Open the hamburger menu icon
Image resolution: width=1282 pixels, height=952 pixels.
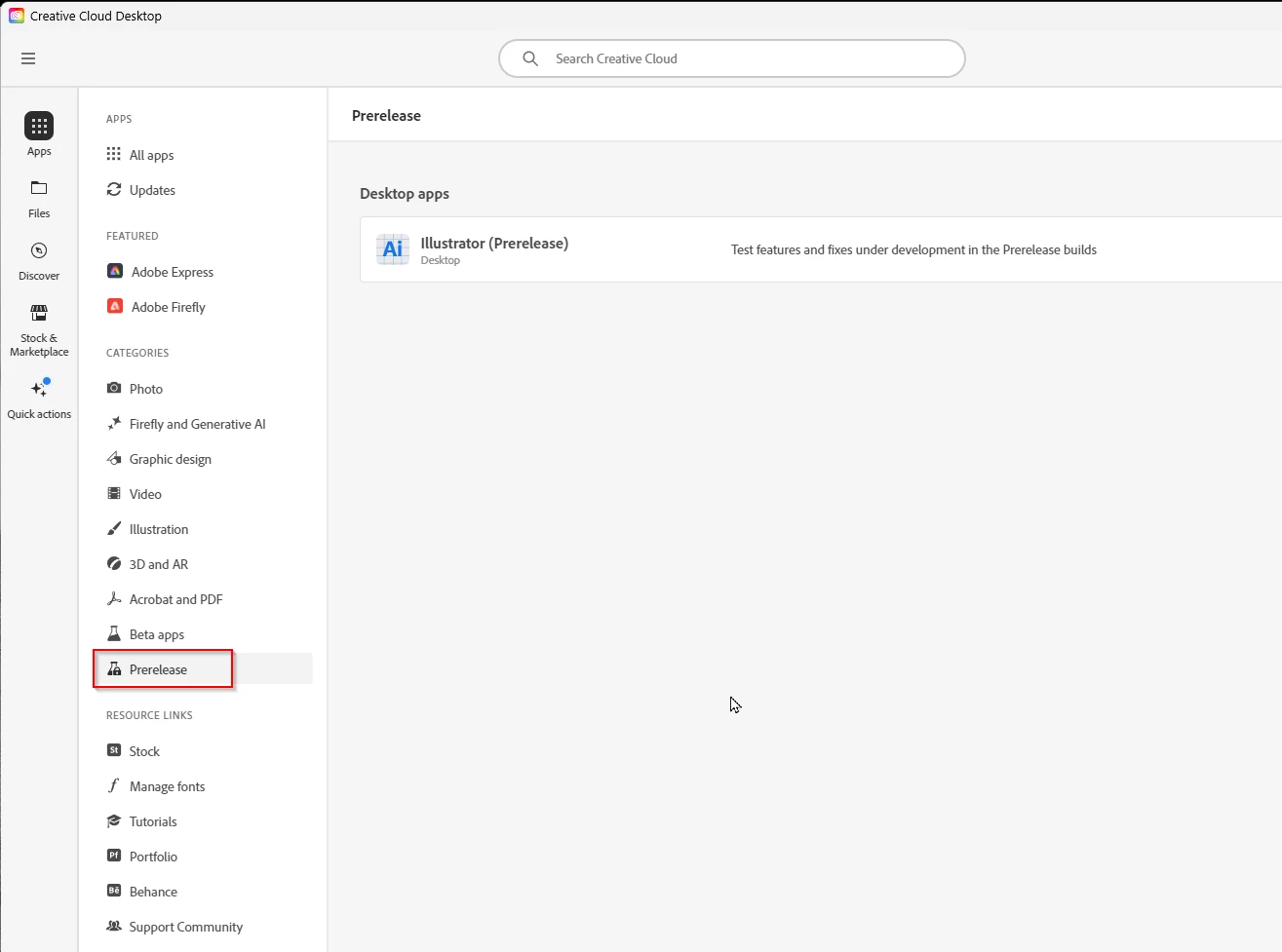tap(28, 58)
